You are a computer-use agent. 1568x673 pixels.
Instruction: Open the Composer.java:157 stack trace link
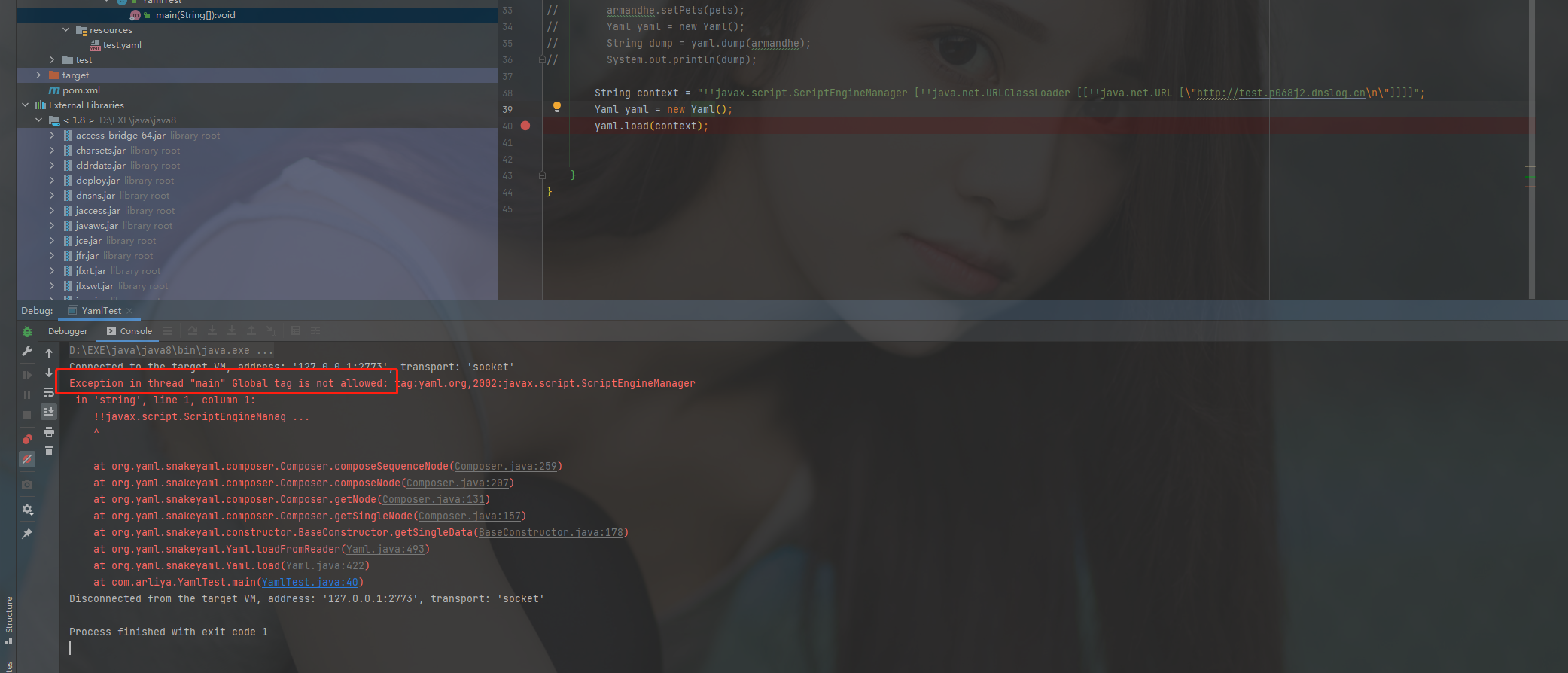tap(470, 516)
